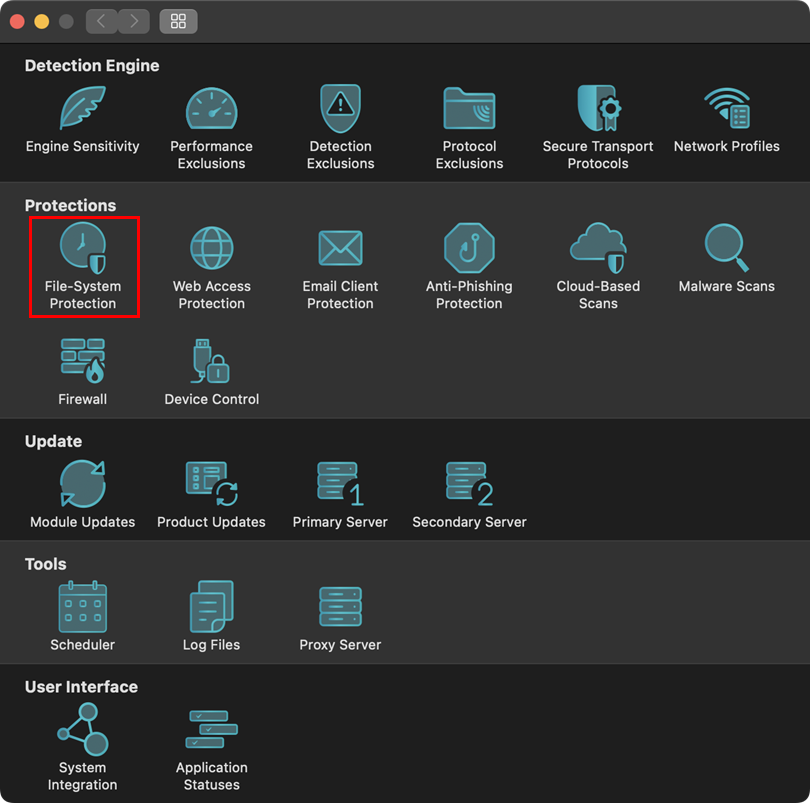Click the back navigation arrow
Screen dimensions: 810x803
(x=101, y=21)
